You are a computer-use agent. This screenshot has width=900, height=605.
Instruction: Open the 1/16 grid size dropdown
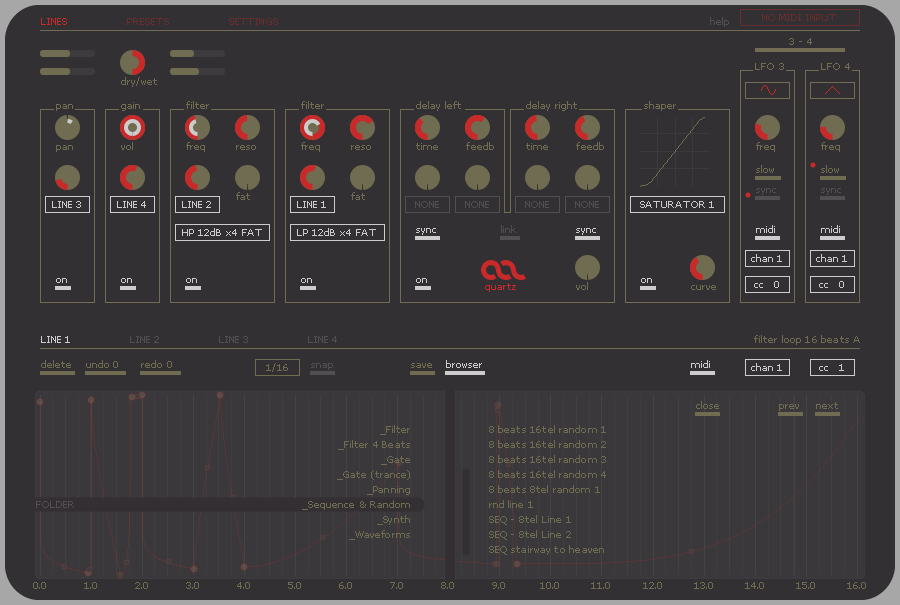click(x=277, y=368)
